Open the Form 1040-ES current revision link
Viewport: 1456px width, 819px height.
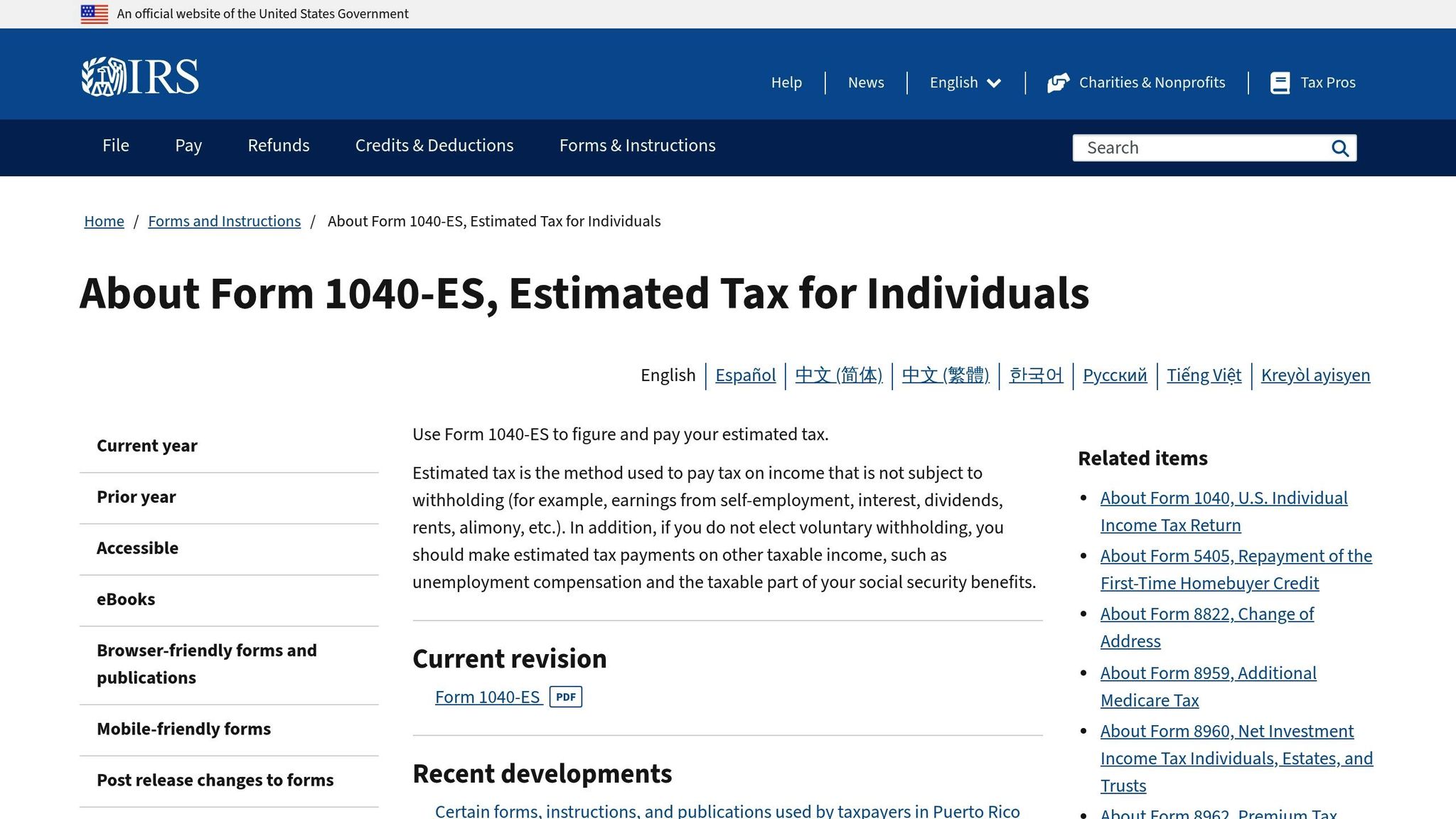click(488, 697)
